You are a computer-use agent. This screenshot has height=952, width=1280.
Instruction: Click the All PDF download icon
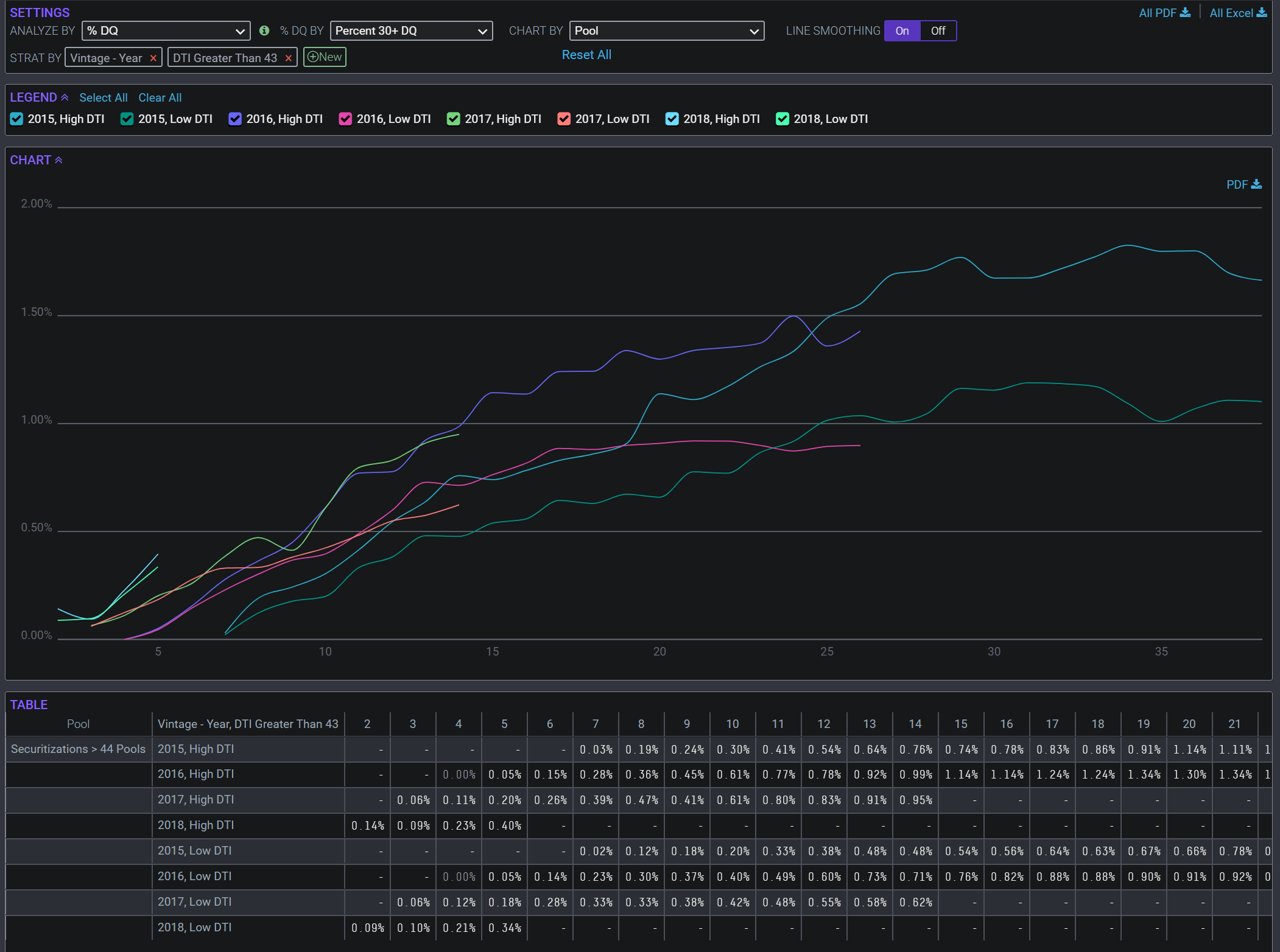(1185, 13)
